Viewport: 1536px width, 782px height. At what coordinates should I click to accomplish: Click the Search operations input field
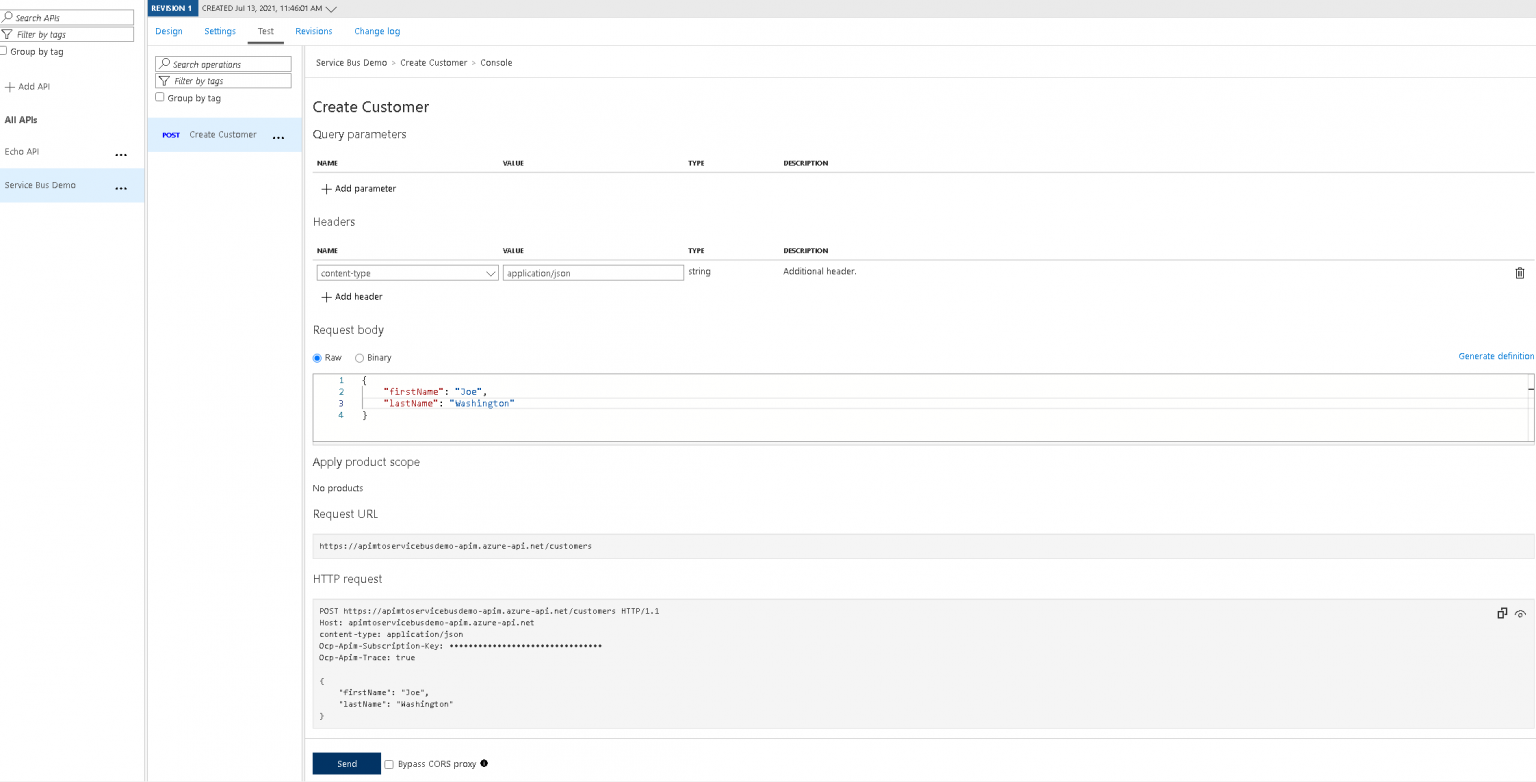point(222,63)
